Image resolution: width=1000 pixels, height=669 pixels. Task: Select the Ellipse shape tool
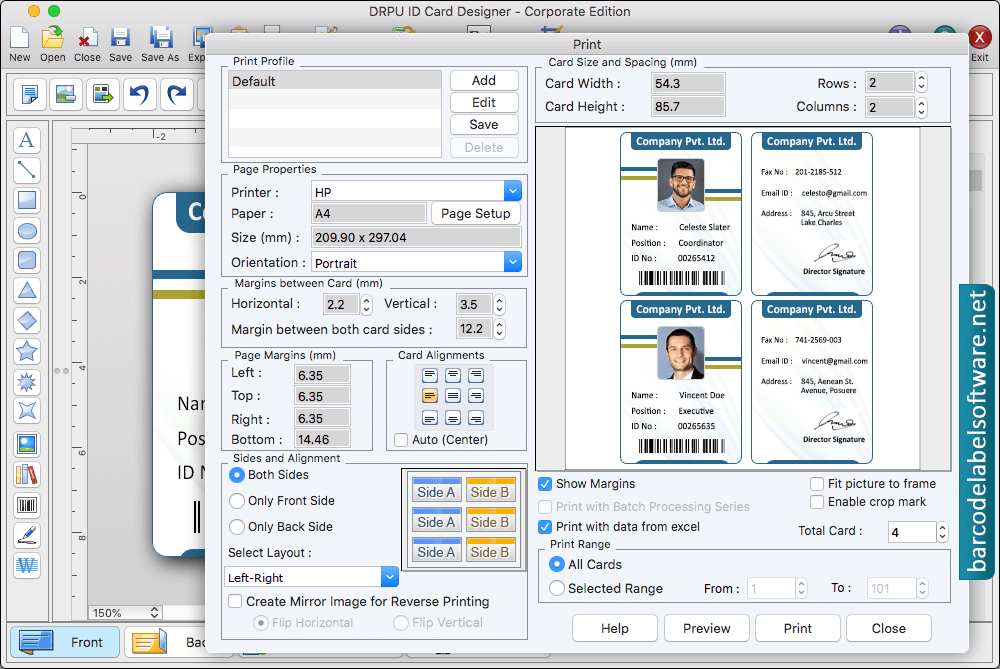click(x=27, y=230)
